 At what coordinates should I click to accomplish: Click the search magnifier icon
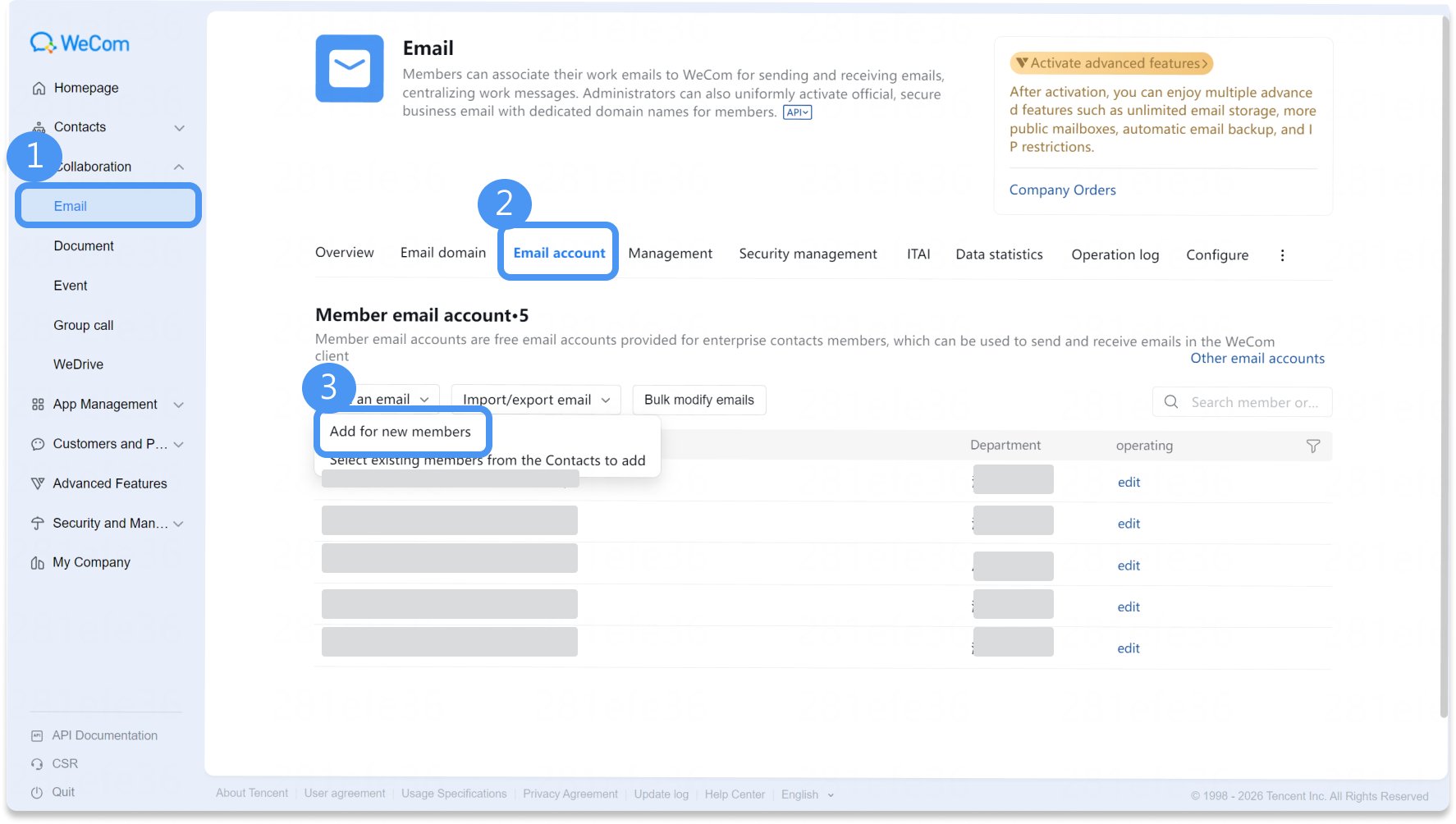pyautogui.click(x=1171, y=402)
